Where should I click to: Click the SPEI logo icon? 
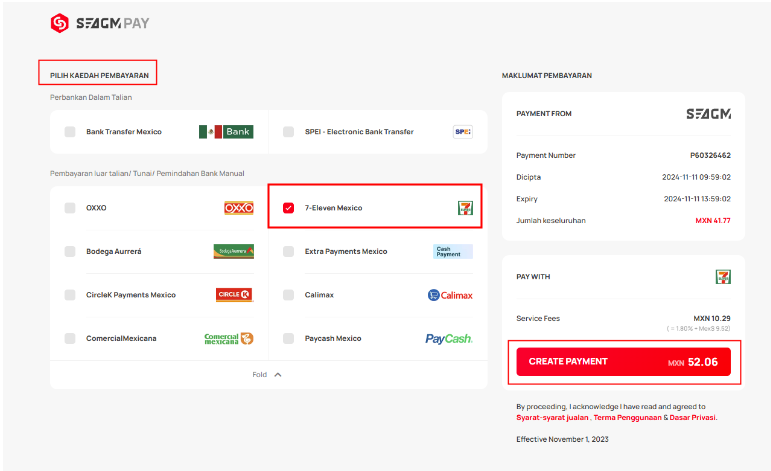click(x=463, y=132)
